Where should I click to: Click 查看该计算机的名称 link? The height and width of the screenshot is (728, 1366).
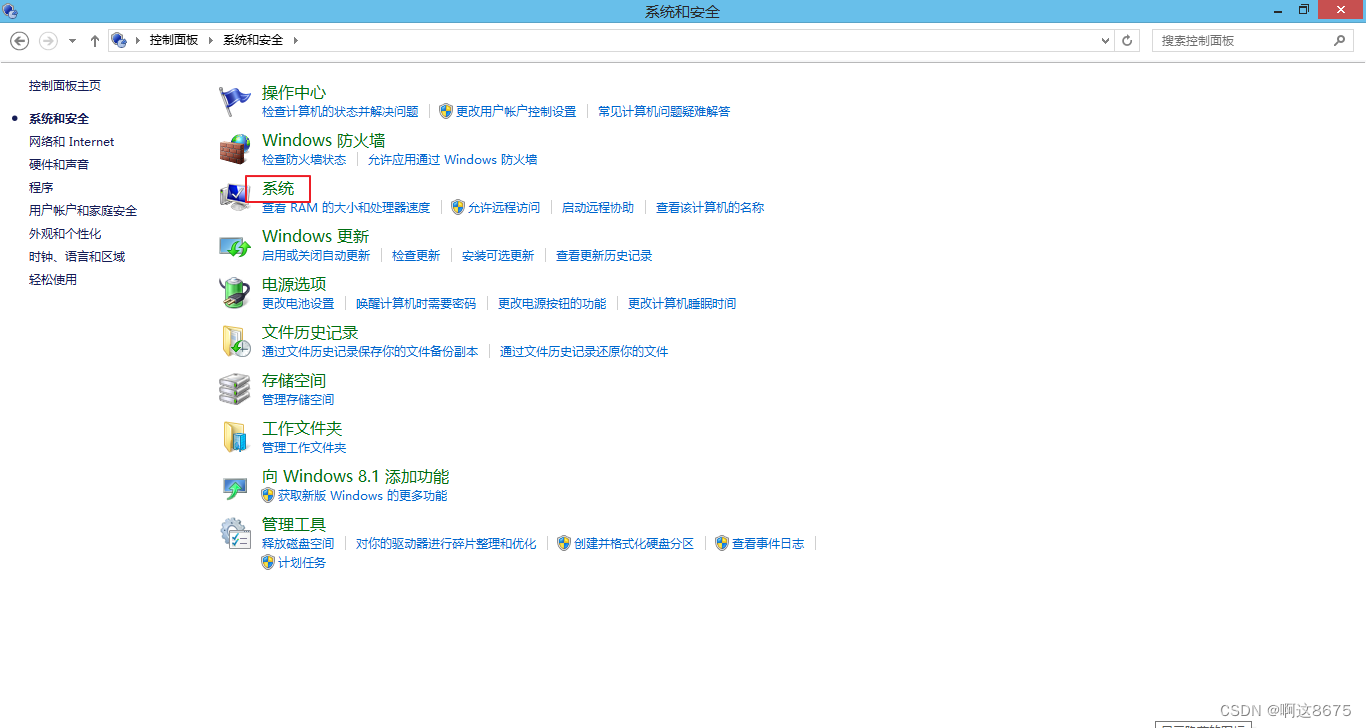point(710,207)
